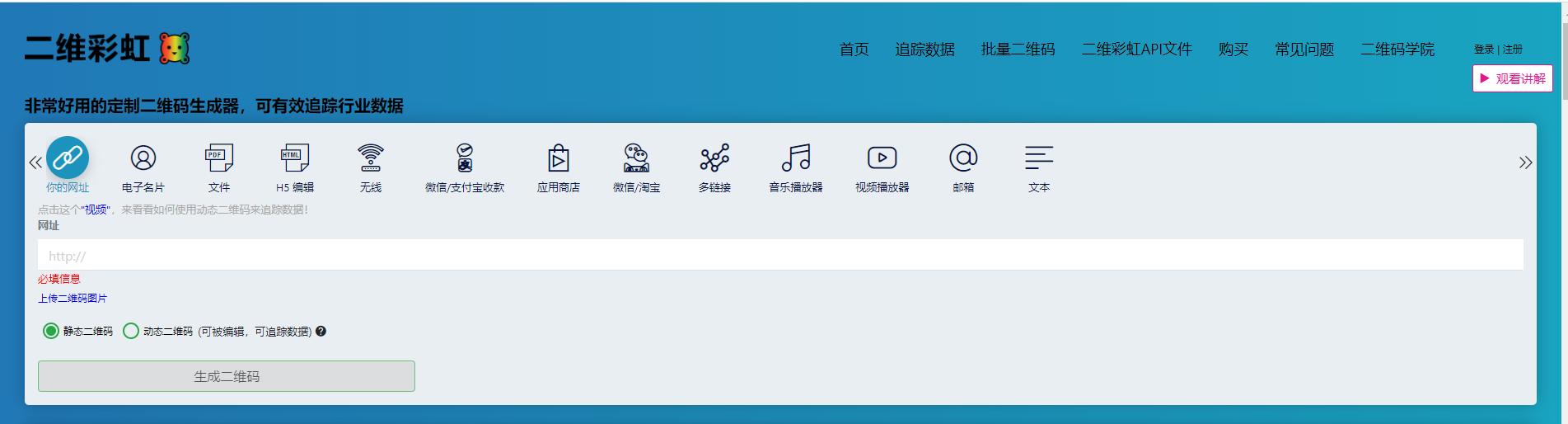Screen dimensions: 1568x424
Task: Click the rainbow bear logo icon
Action: coord(174,49)
